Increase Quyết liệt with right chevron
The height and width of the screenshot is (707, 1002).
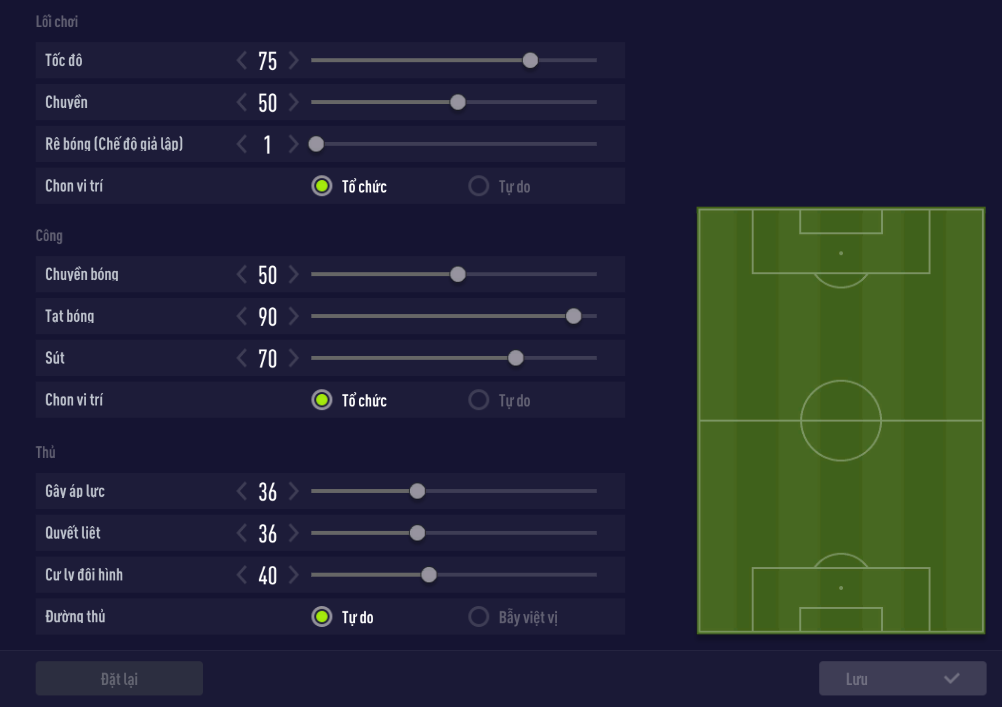293,533
